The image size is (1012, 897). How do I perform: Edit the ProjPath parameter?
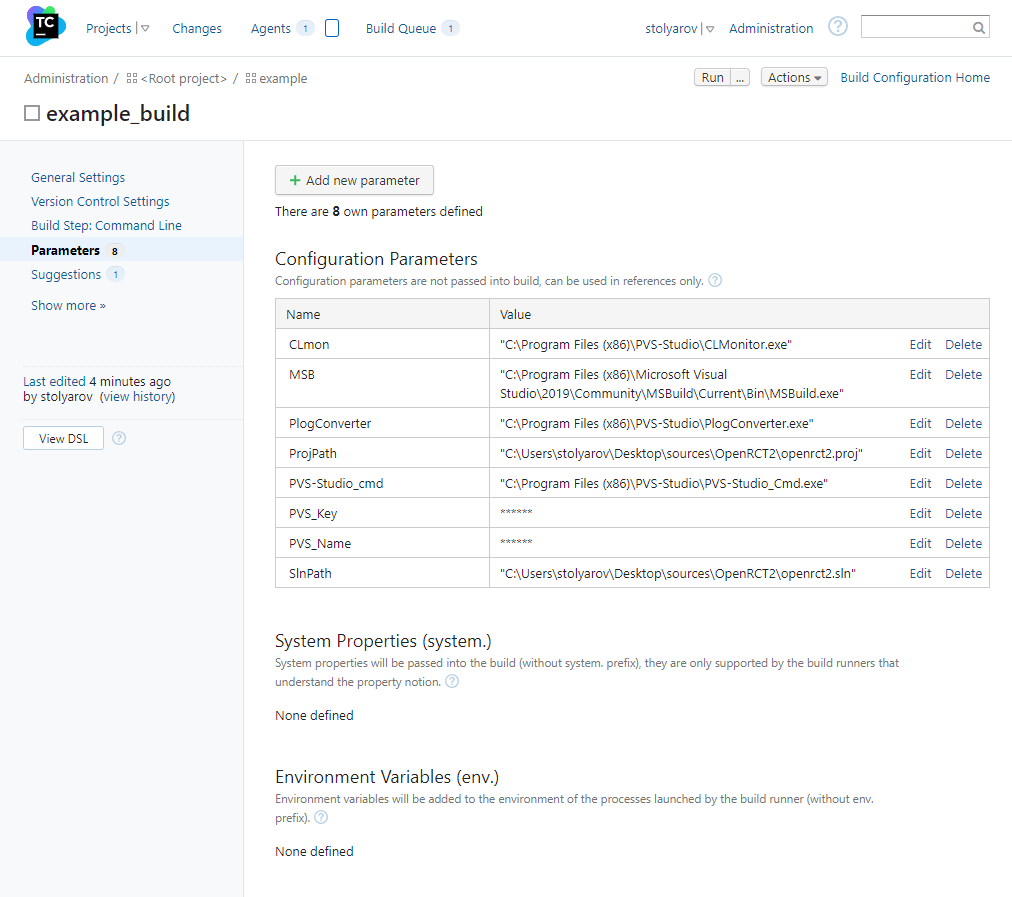[920, 454]
